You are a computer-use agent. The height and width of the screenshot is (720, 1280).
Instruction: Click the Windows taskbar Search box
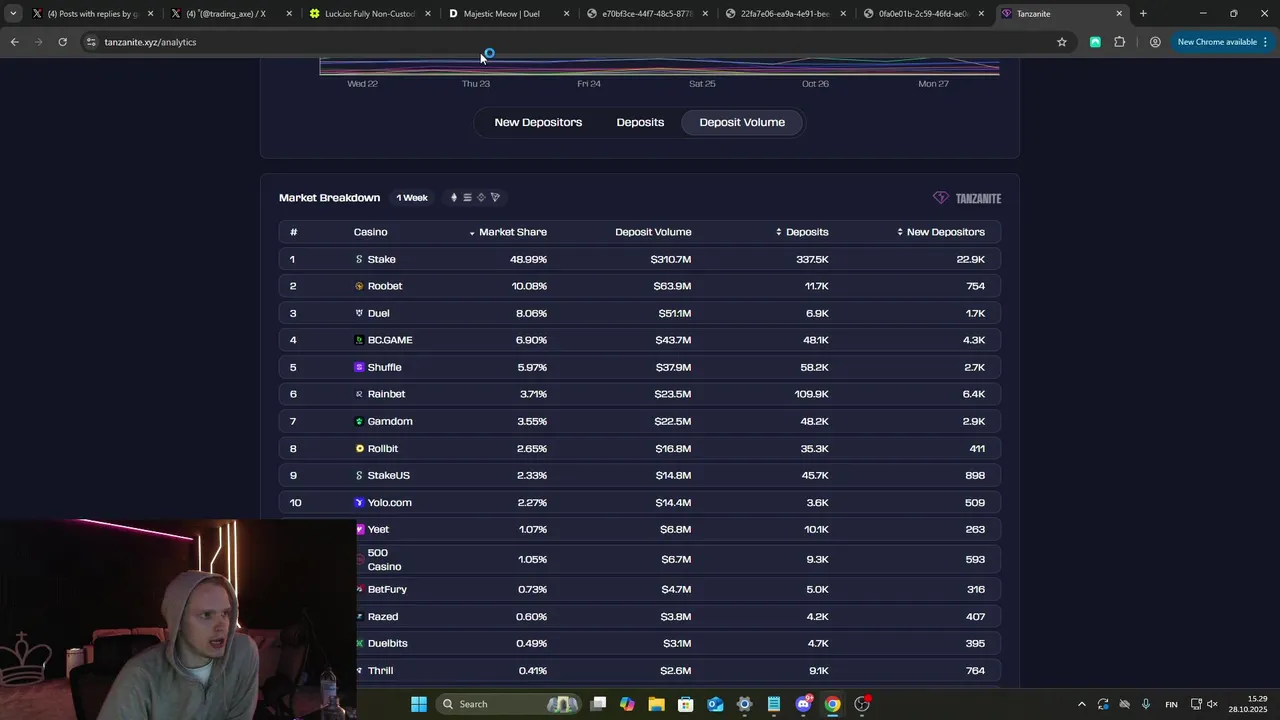tap(508, 704)
